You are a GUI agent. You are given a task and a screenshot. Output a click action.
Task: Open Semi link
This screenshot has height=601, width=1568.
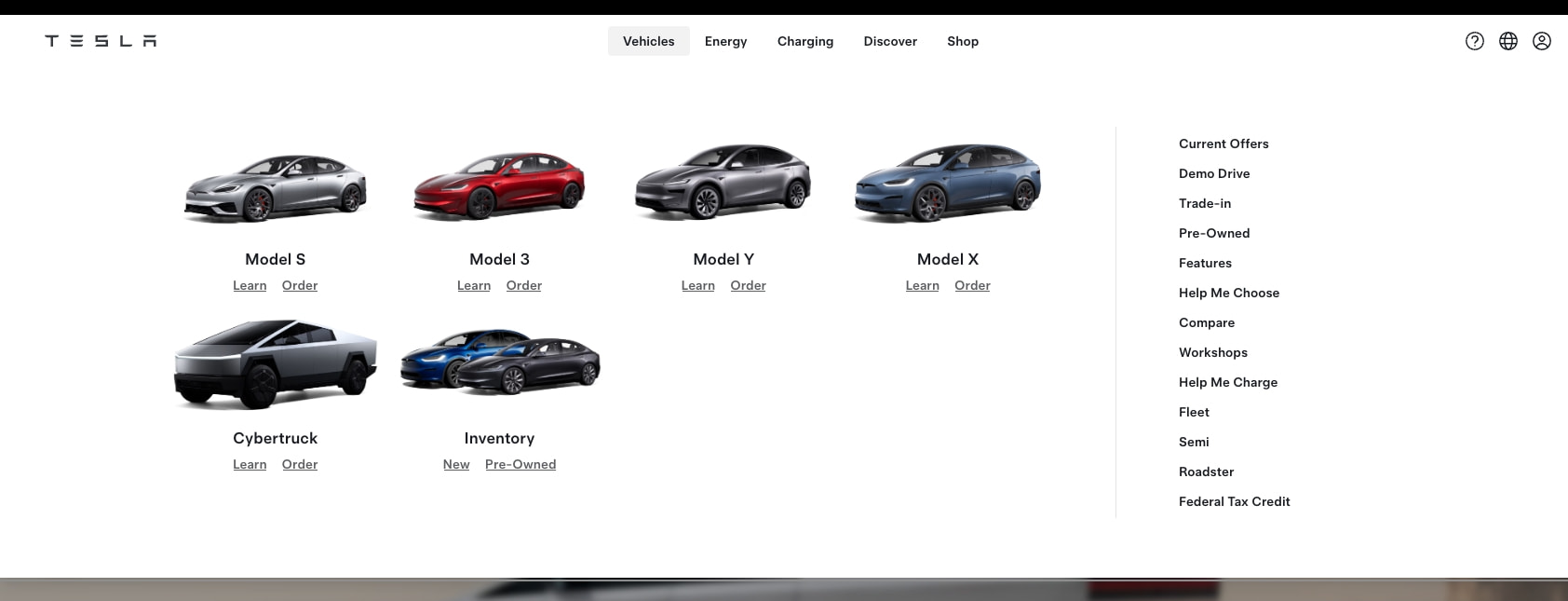1194,442
